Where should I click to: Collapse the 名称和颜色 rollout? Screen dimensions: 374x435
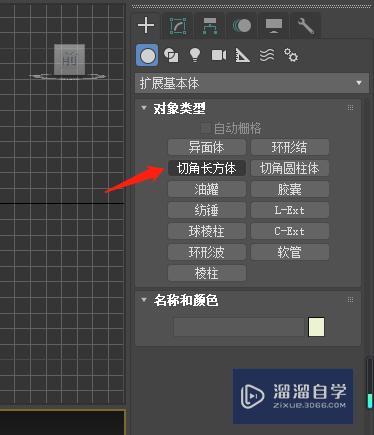point(144,300)
